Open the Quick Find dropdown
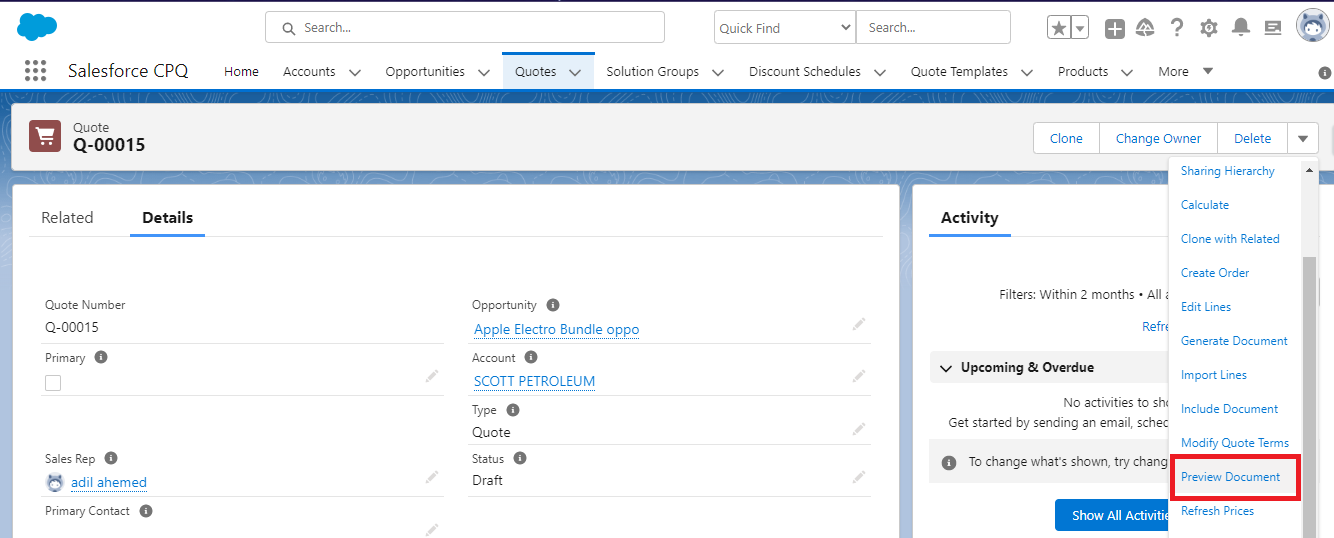The width and height of the screenshot is (1334, 538). tap(785, 28)
